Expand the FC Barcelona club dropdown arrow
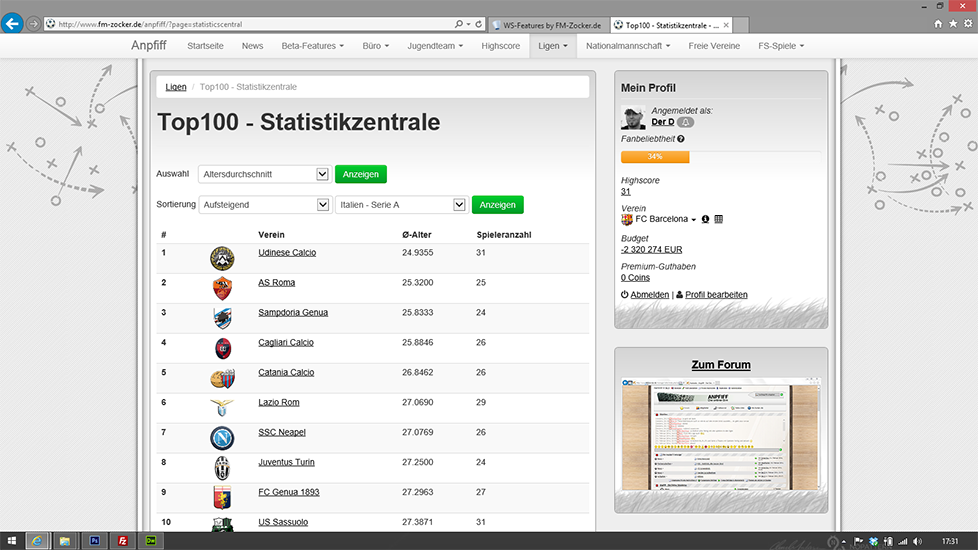Image resolution: width=978 pixels, height=550 pixels. [694, 220]
